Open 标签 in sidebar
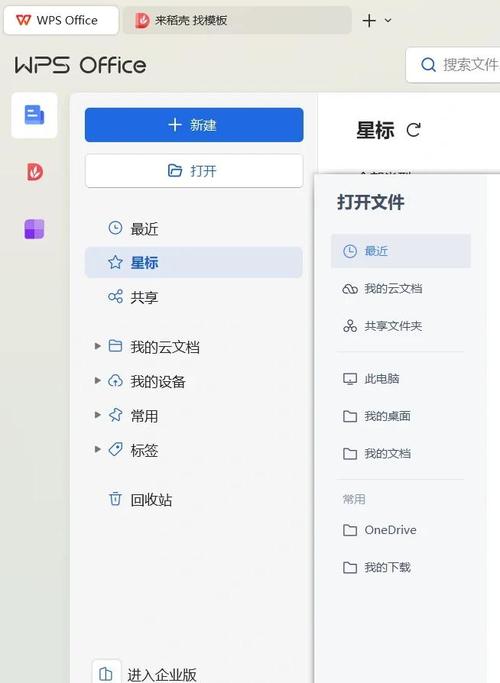The height and width of the screenshot is (683, 500). 144,450
